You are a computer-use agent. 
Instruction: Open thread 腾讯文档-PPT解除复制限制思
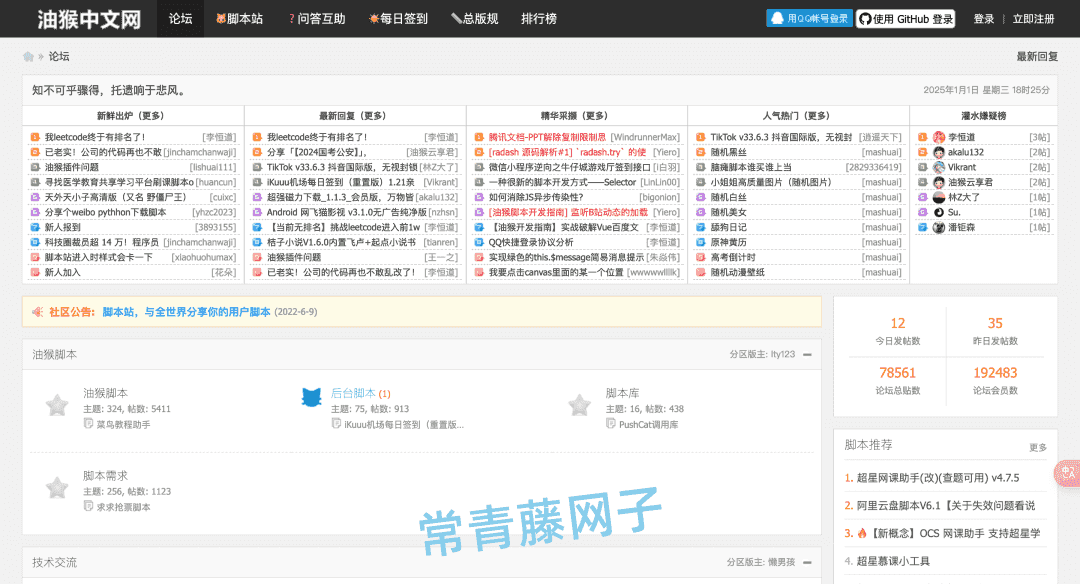(548, 137)
